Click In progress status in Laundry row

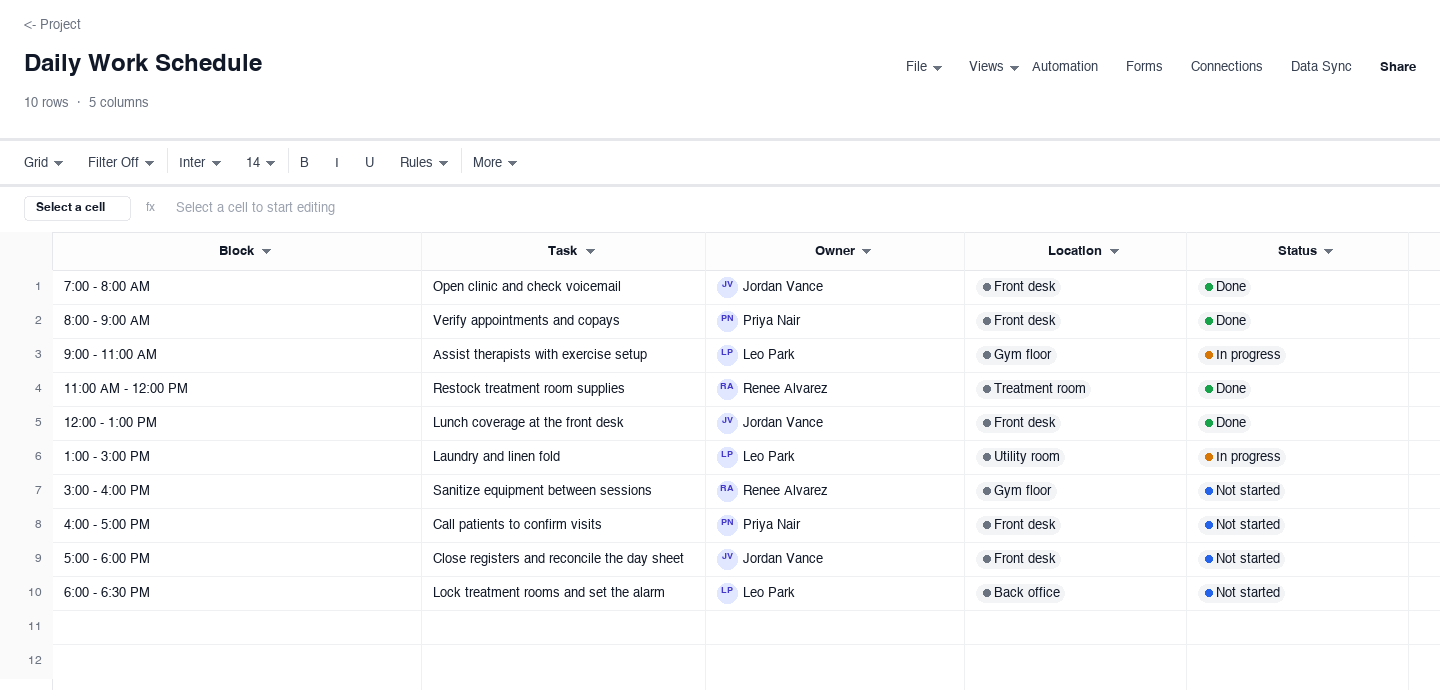click(1242, 457)
